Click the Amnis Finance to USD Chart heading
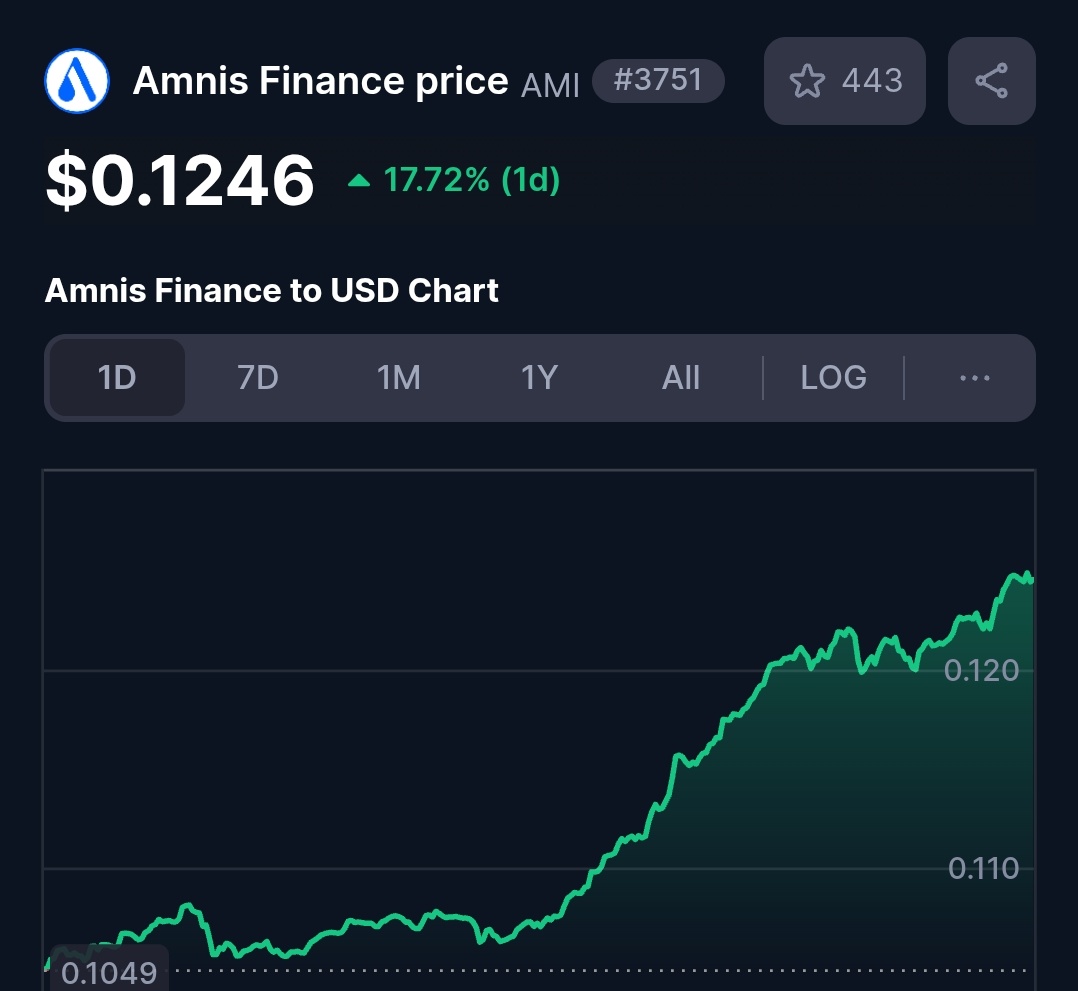The height and width of the screenshot is (991, 1078). pos(272,290)
